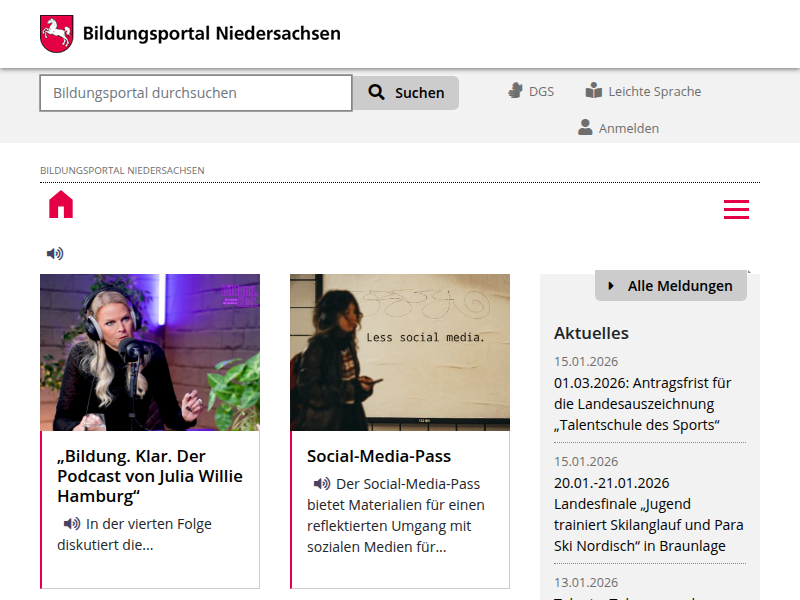The width and height of the screenshot is (800, 600).
Task: Expand the Alle Meldungen button
Action: coord(670,286)
